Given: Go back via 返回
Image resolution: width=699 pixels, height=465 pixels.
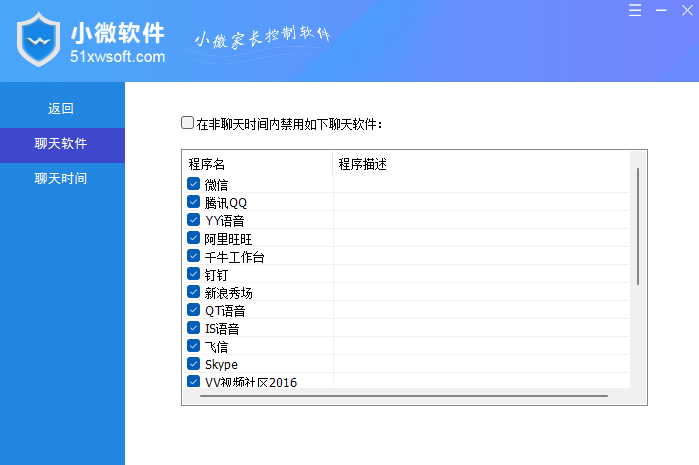Looking at the screenshot, I should click(x=61, y=108).
